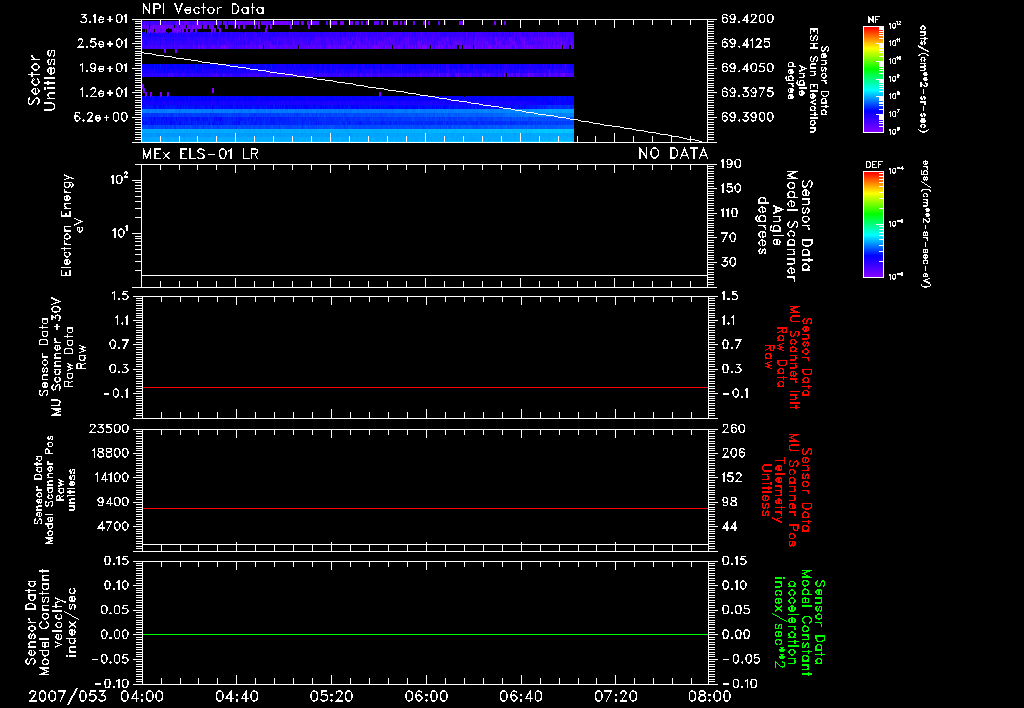Click the 04:40 time tick label
Image resolution: width=1024 pixels, height=708 pixels.
[236, 696]
